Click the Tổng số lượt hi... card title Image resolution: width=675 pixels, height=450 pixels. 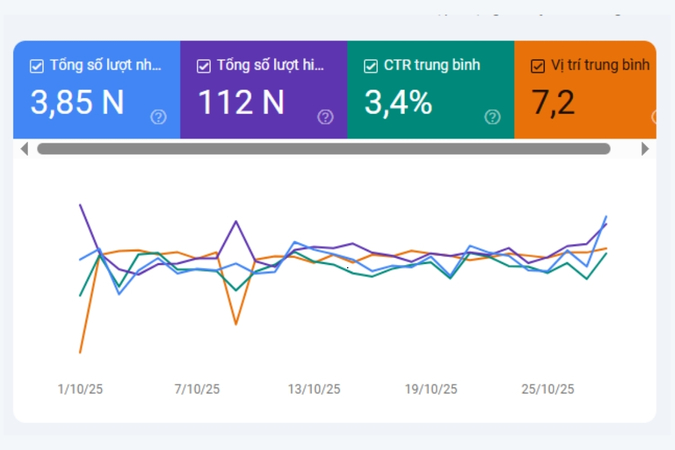[x=270, y=65]
